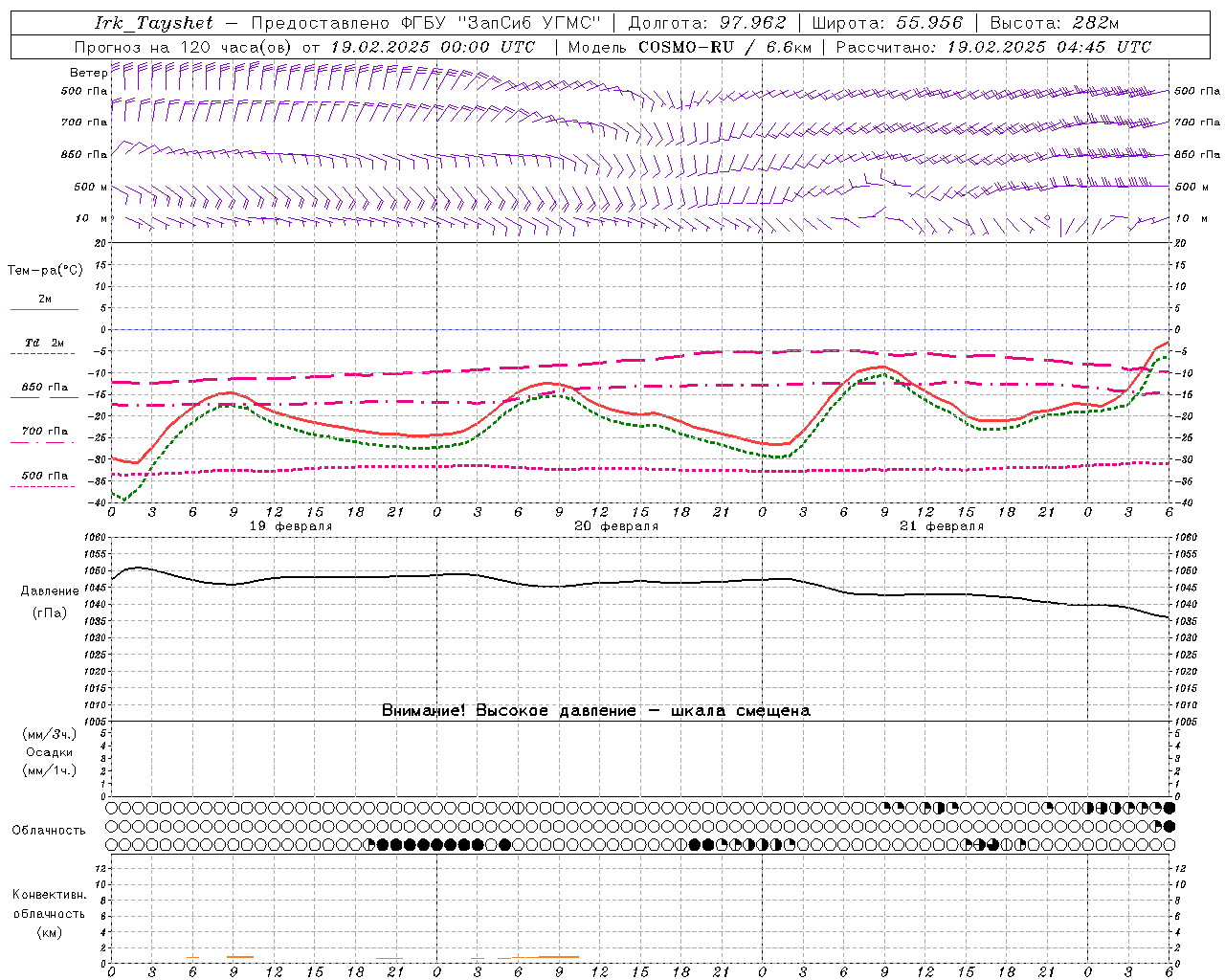
Task: Click orange convective cloud bar on 20 февраля morning
Action: point(546,957)
